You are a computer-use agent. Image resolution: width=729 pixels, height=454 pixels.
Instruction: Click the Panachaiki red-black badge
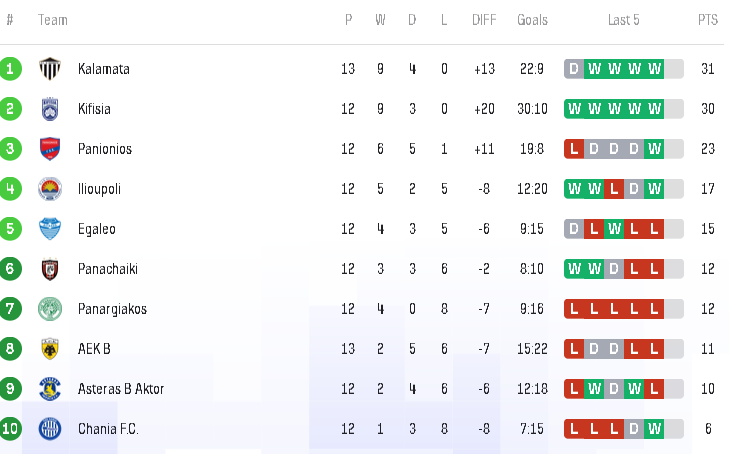click(50, 269)
